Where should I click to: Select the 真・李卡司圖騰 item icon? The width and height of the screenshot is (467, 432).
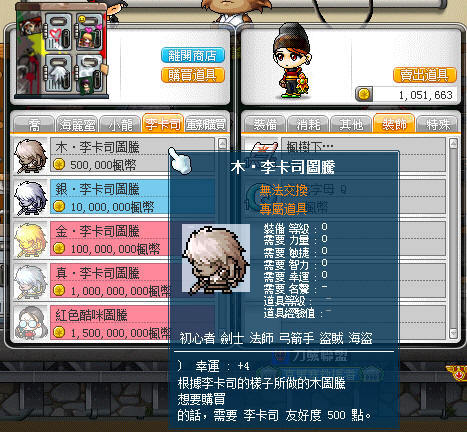[31, 282]
